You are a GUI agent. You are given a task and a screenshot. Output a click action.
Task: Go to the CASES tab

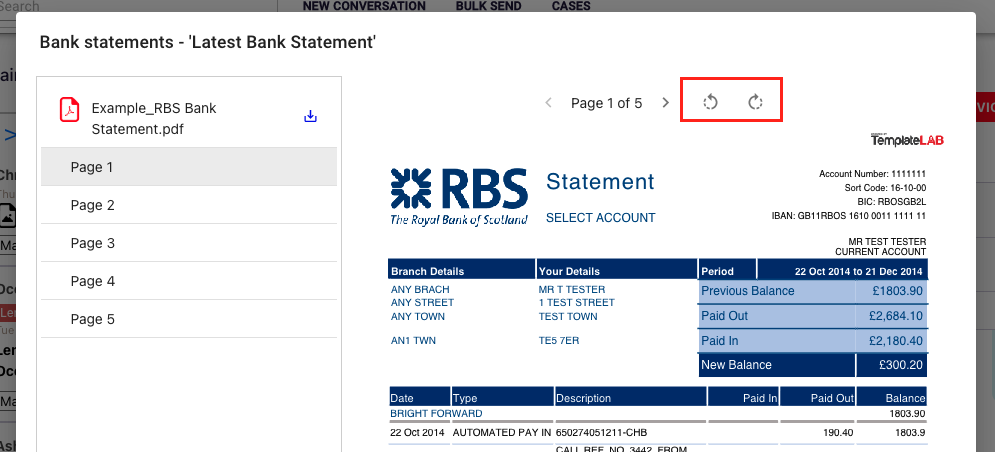[x=570, y=6]
